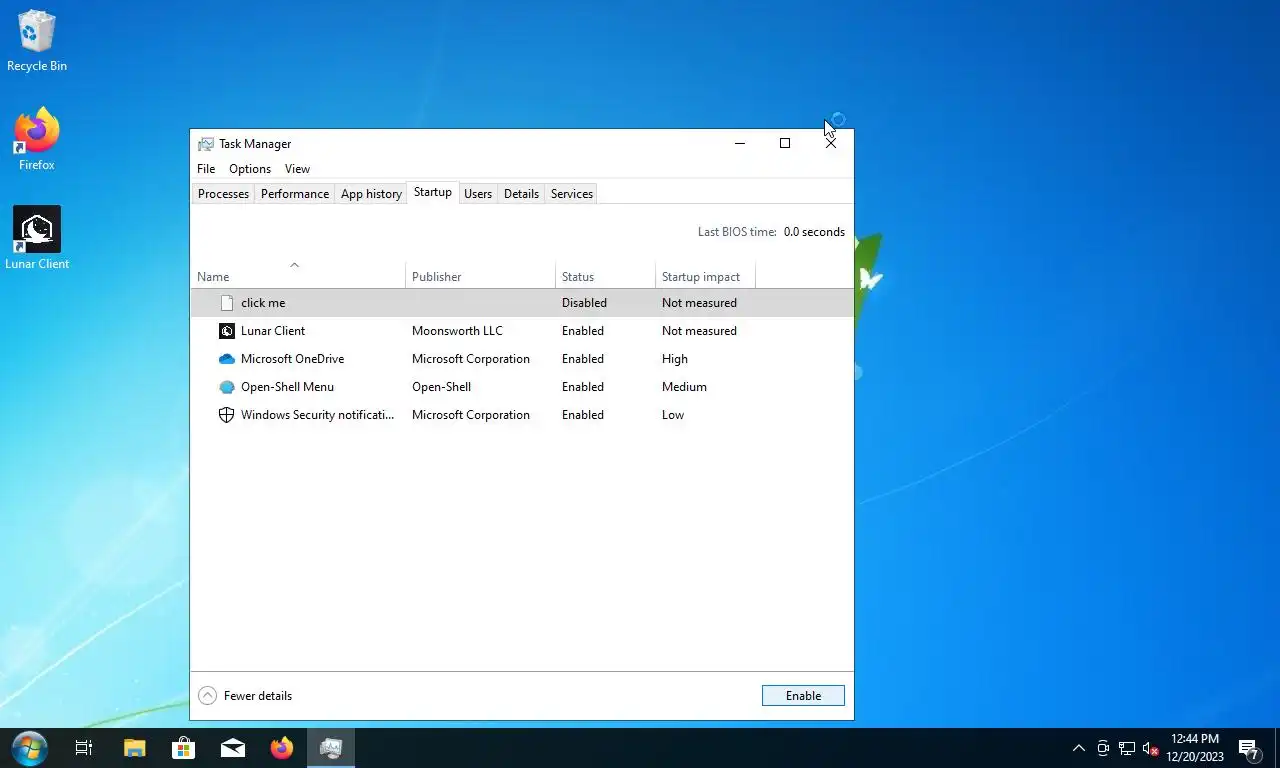Switch to the Users tab
Screen dimensions: 1280x768
[478, 194]
